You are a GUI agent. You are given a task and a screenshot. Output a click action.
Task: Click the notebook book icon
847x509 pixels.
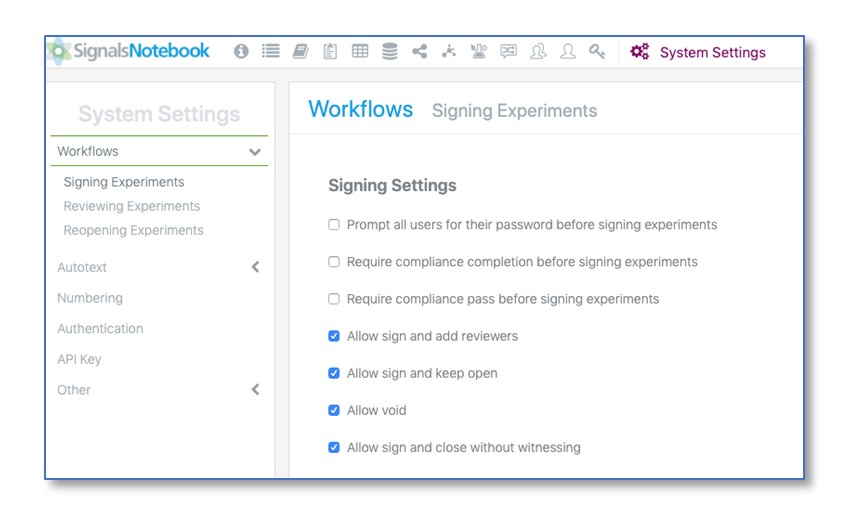(x=300, y=52)
